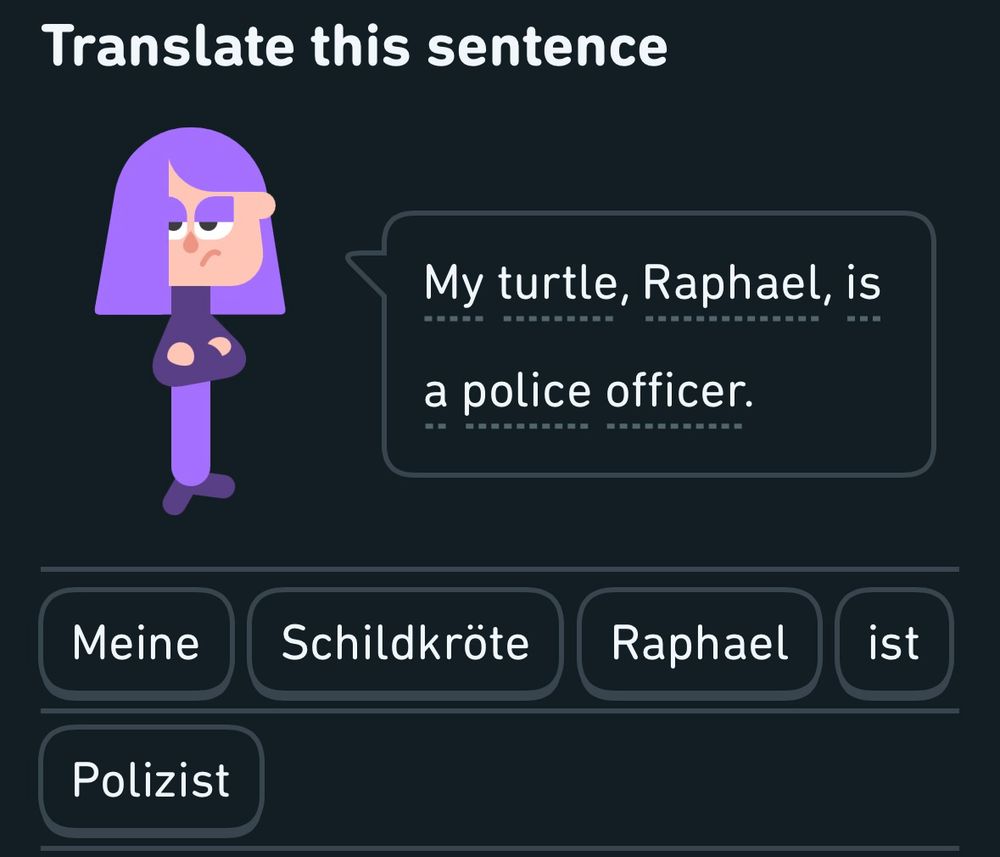Click the "Translate this sentence" heading

coord(357,44)
